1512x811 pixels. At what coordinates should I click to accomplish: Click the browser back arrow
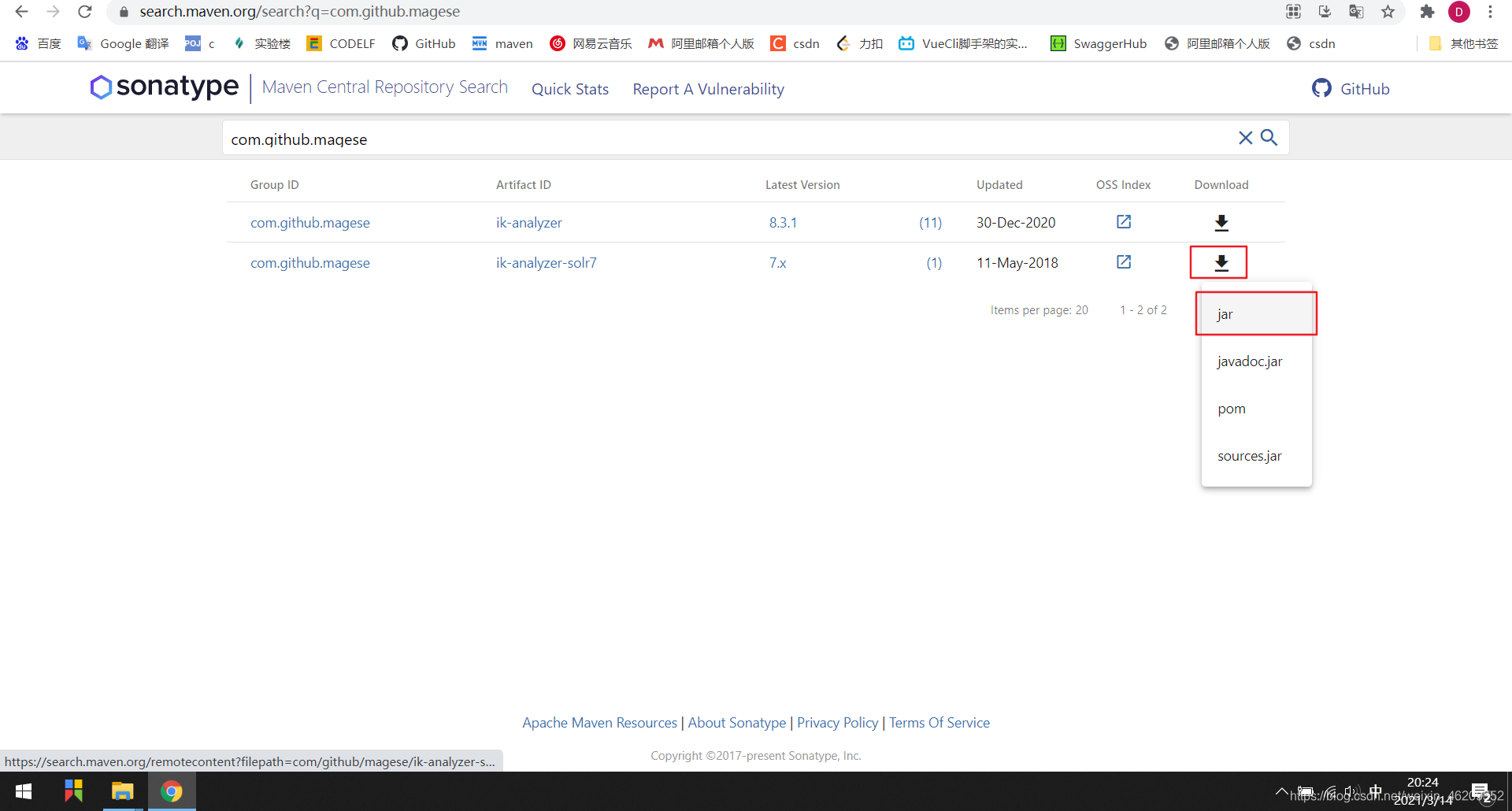(x=21, y=12)
